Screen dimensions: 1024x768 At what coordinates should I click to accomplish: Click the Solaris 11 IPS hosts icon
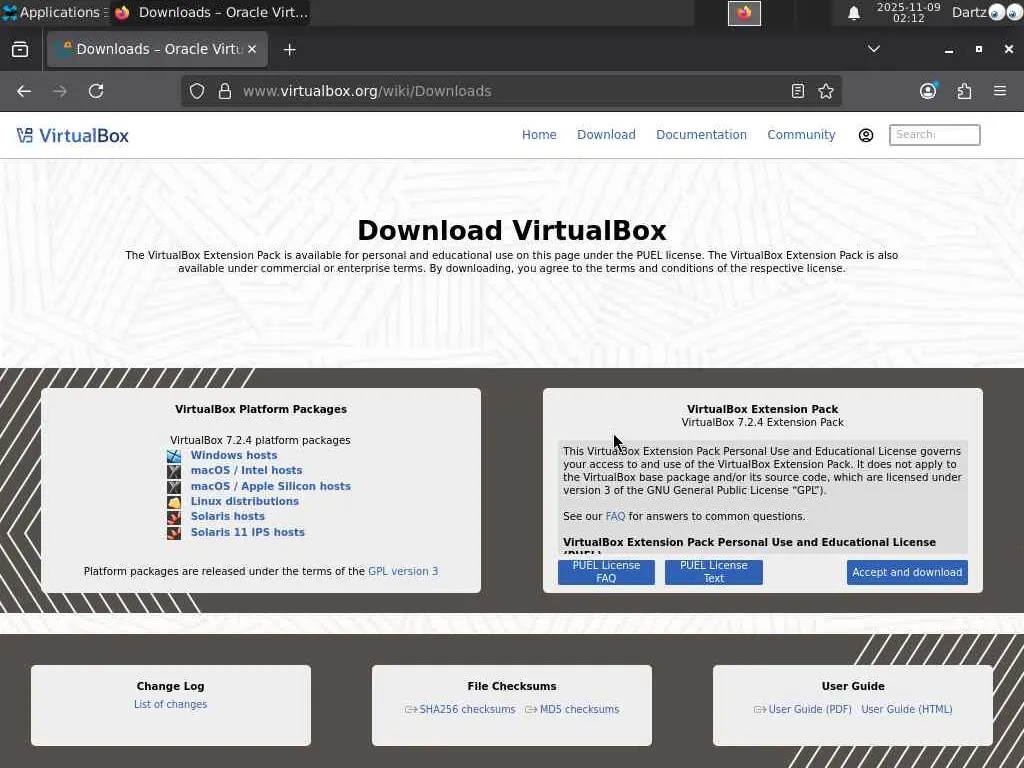tap(174, 532)
